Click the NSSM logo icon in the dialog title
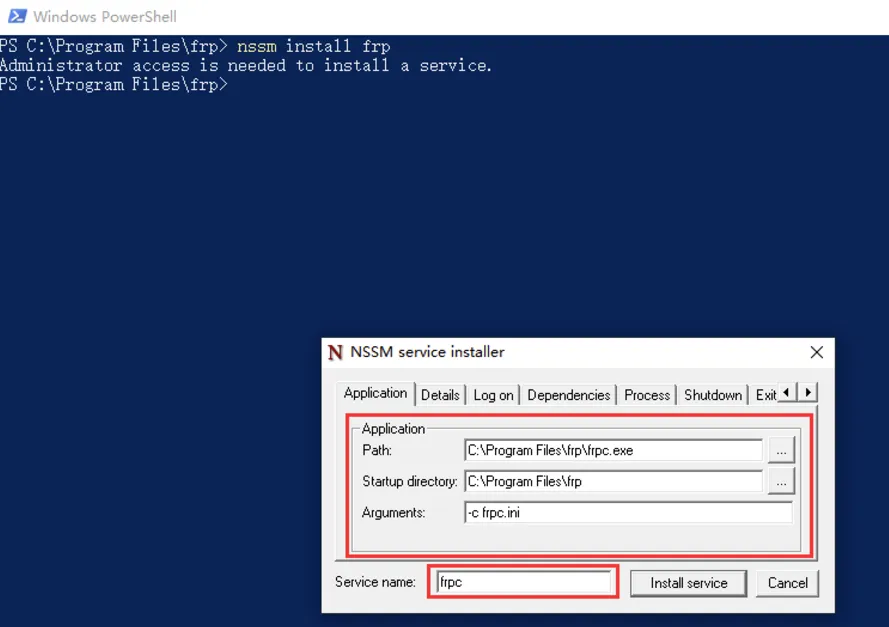 point(335,352)
